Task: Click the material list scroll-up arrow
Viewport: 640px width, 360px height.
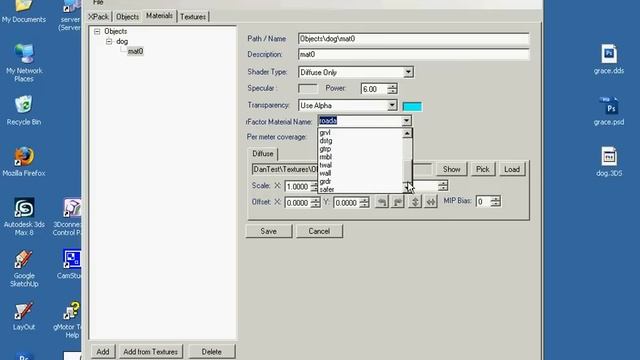Action: tap(407, 133)
